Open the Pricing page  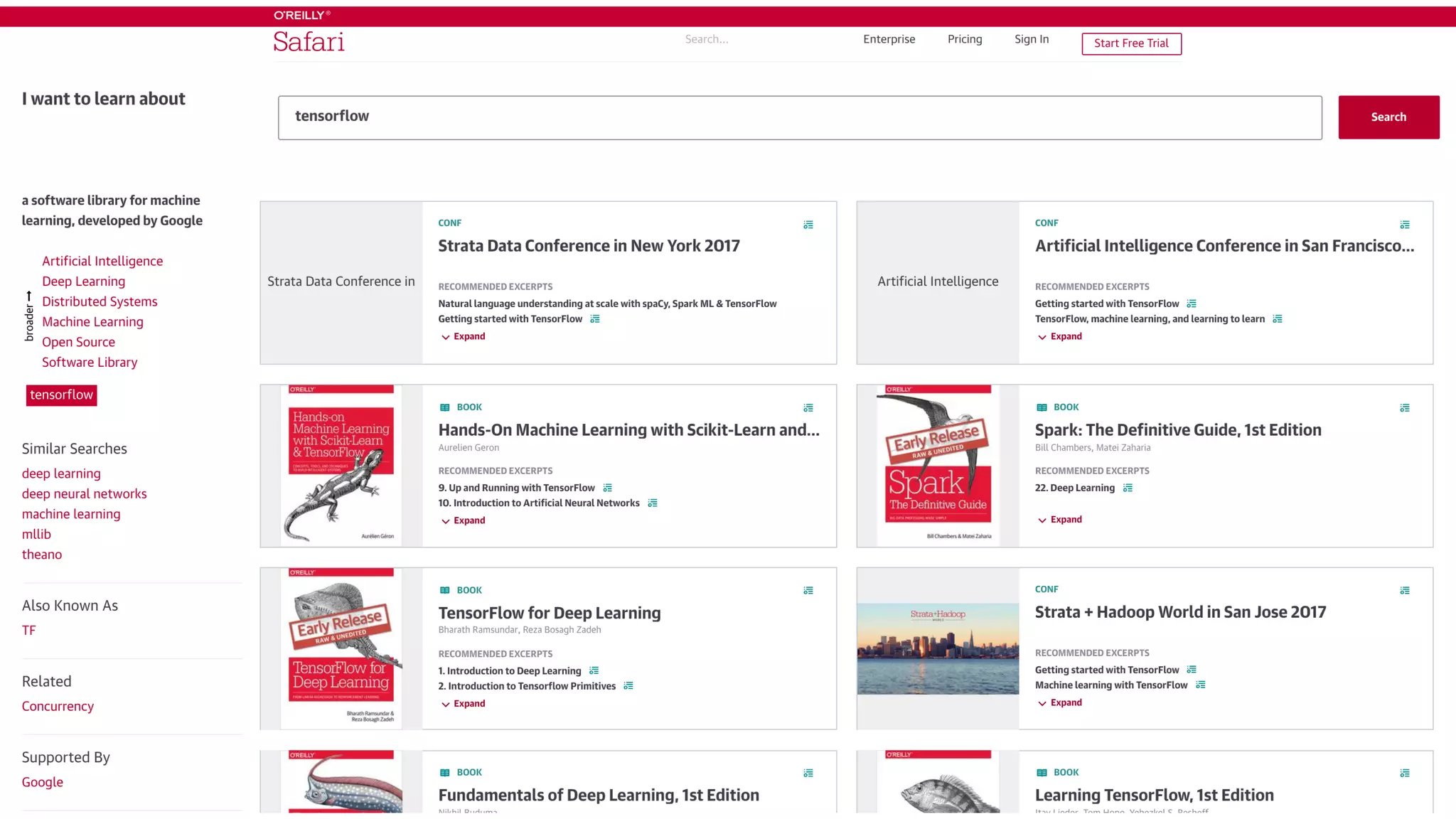click(965, 39)
